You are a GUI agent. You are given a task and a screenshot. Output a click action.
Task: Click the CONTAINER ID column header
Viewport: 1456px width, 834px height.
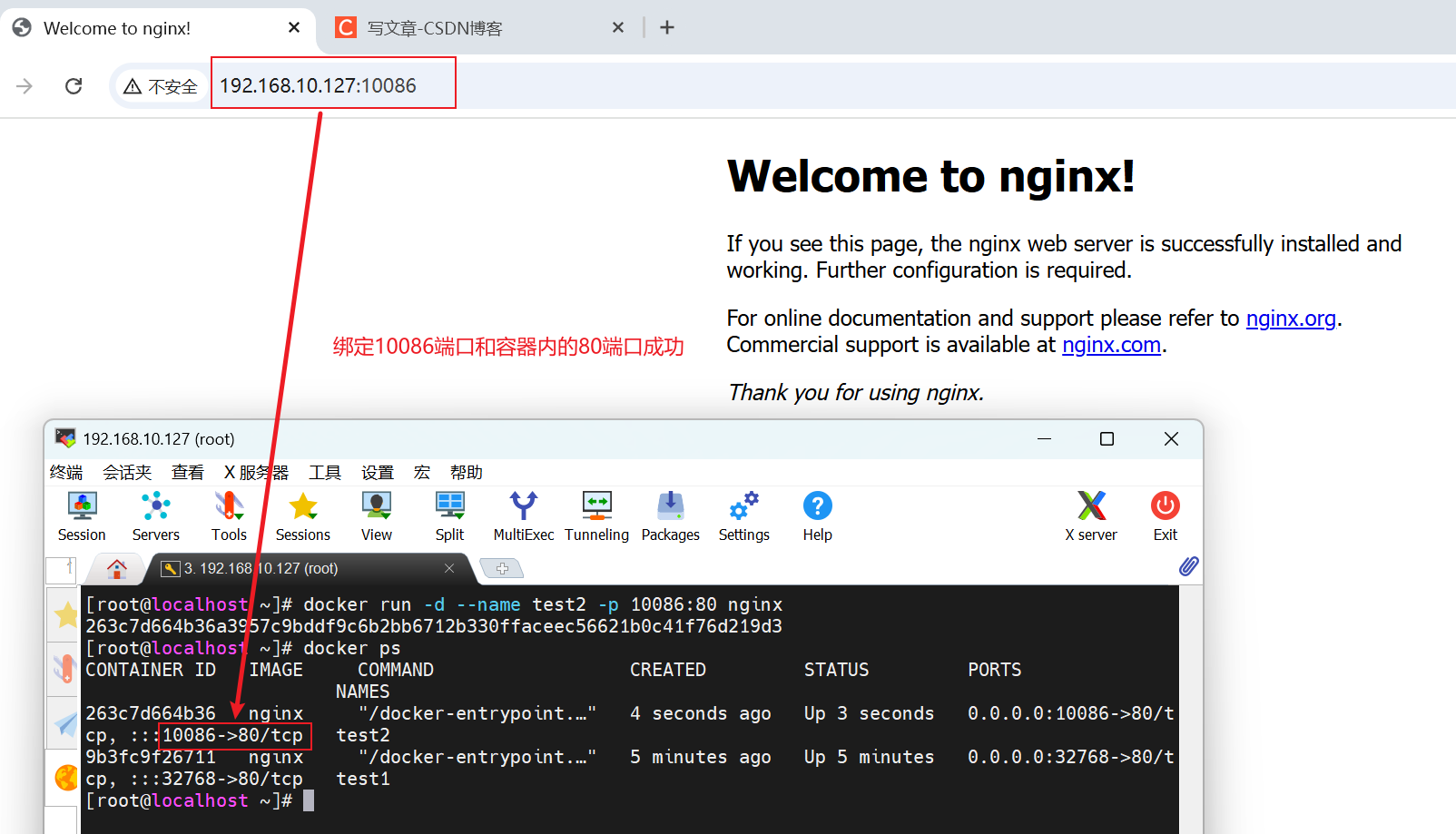pos(151,670)
